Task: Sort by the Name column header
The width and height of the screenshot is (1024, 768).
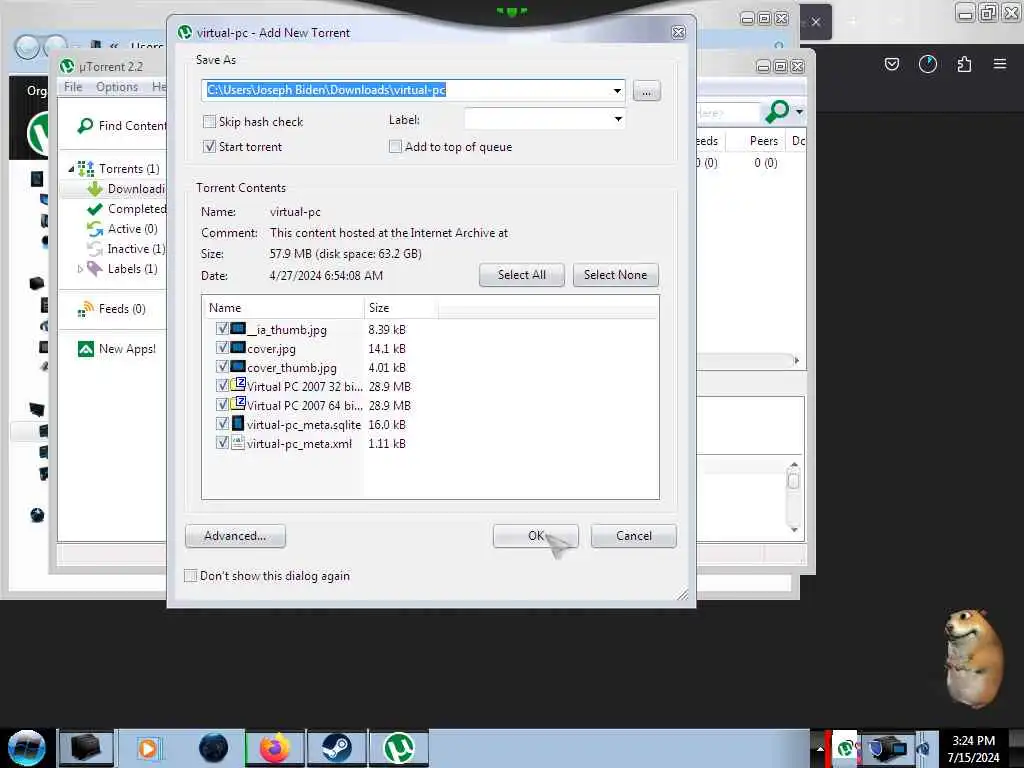Action: (x=283, y=308)
